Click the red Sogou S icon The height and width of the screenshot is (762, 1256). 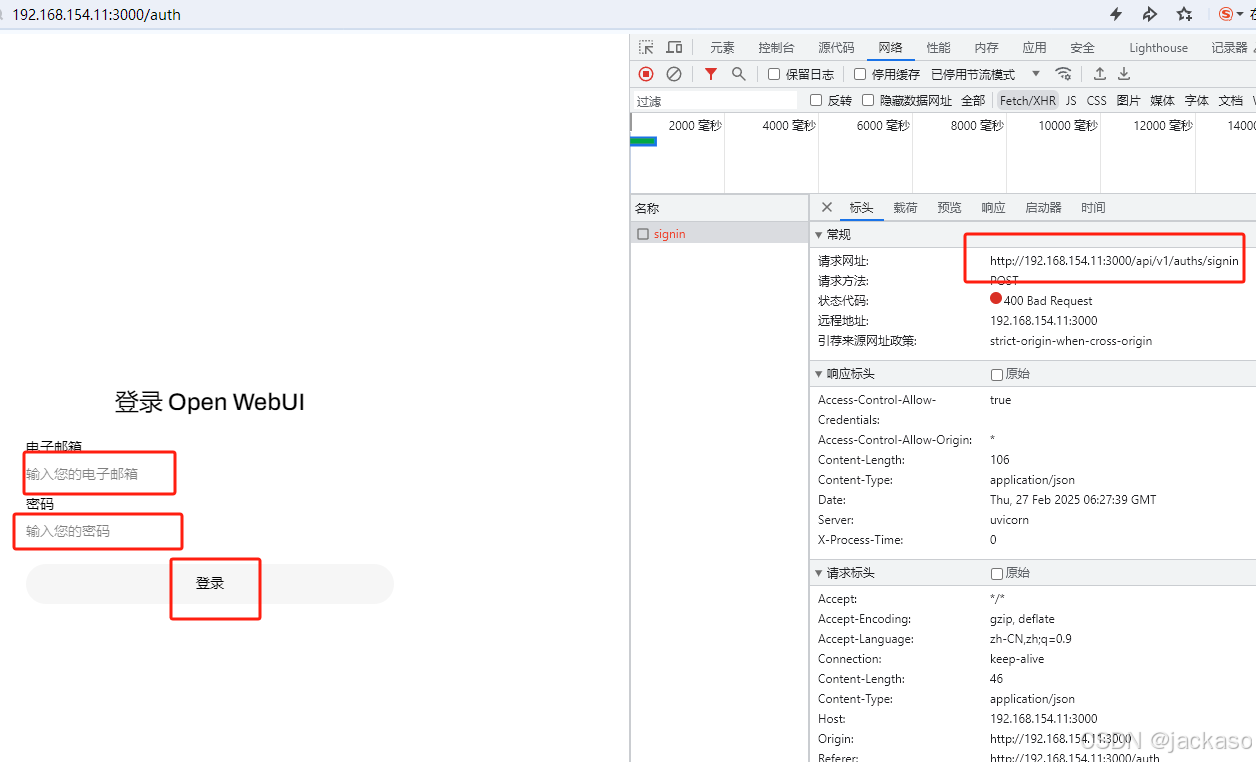tap(1226, 14)
